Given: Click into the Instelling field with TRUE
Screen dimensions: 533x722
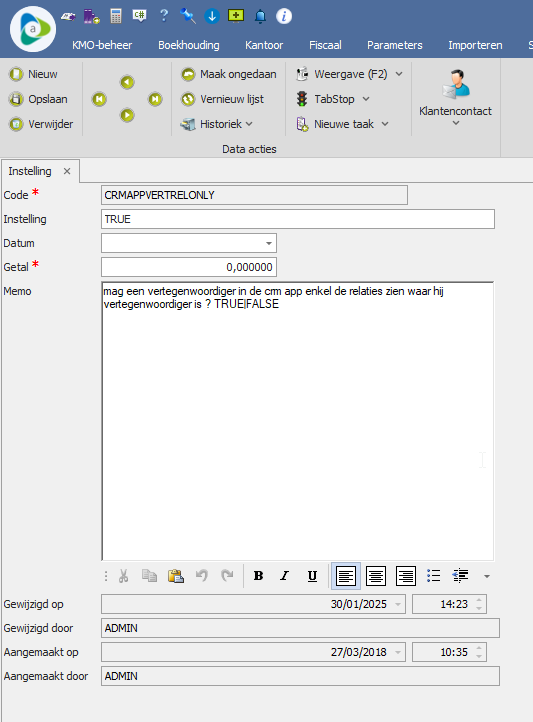Looking at the screenshot, I should 298,219.
